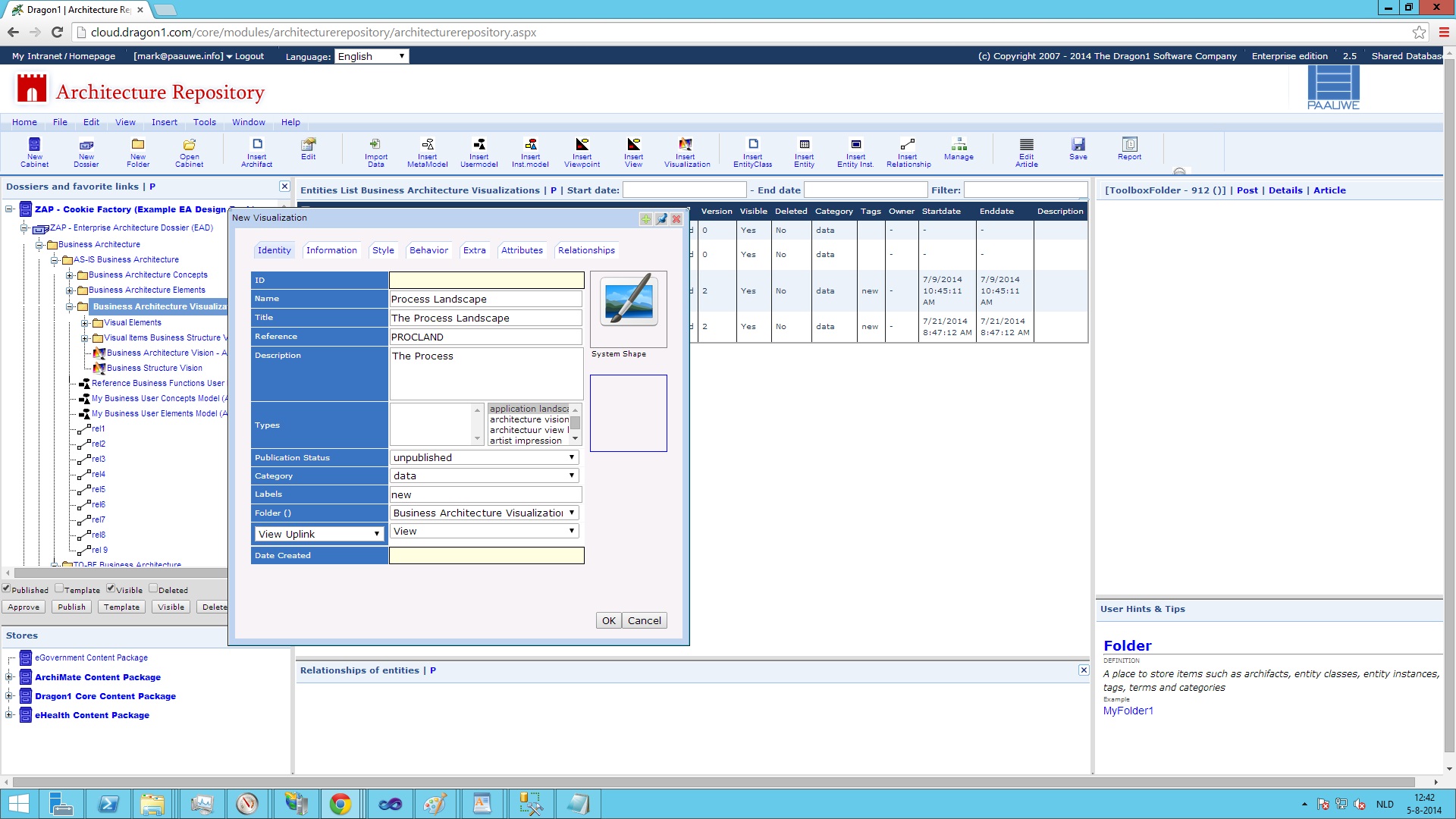The image size is (1456, 819).
Task: Click Import Data toolbar icon
Action: point(376,152)
